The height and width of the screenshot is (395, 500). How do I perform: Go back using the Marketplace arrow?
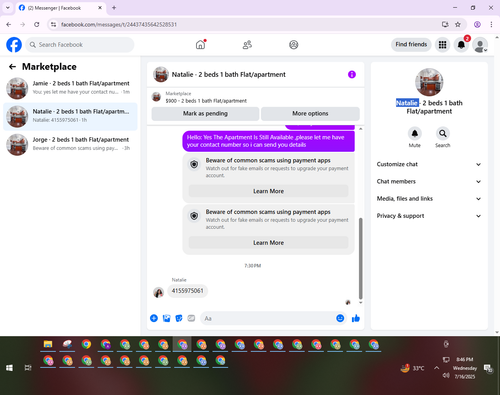click(x=12, y=67)
